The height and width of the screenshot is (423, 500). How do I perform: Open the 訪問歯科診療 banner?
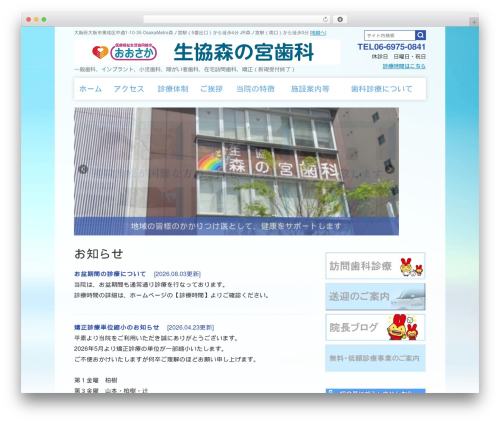pos(375,266)
